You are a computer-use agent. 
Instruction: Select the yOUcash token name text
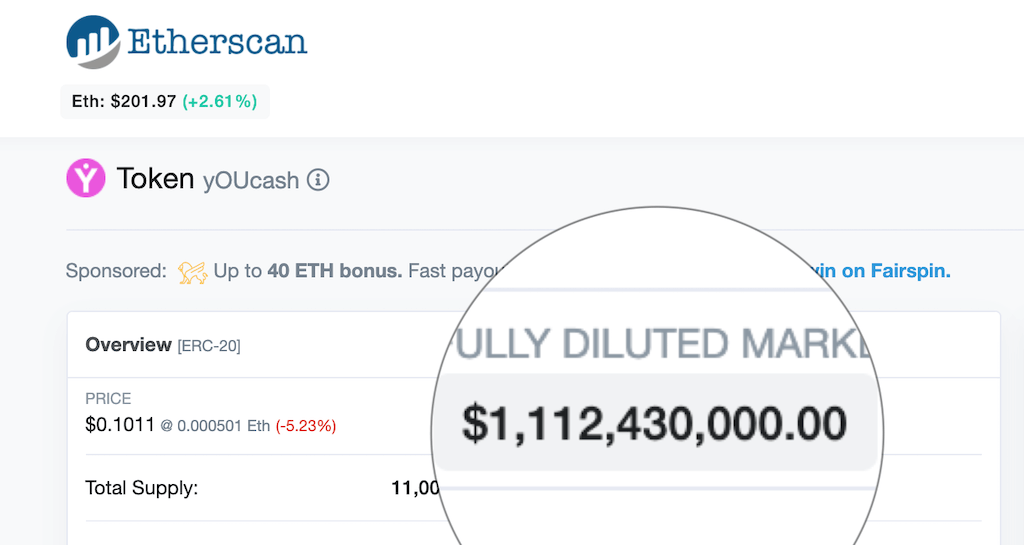point(251,180)
